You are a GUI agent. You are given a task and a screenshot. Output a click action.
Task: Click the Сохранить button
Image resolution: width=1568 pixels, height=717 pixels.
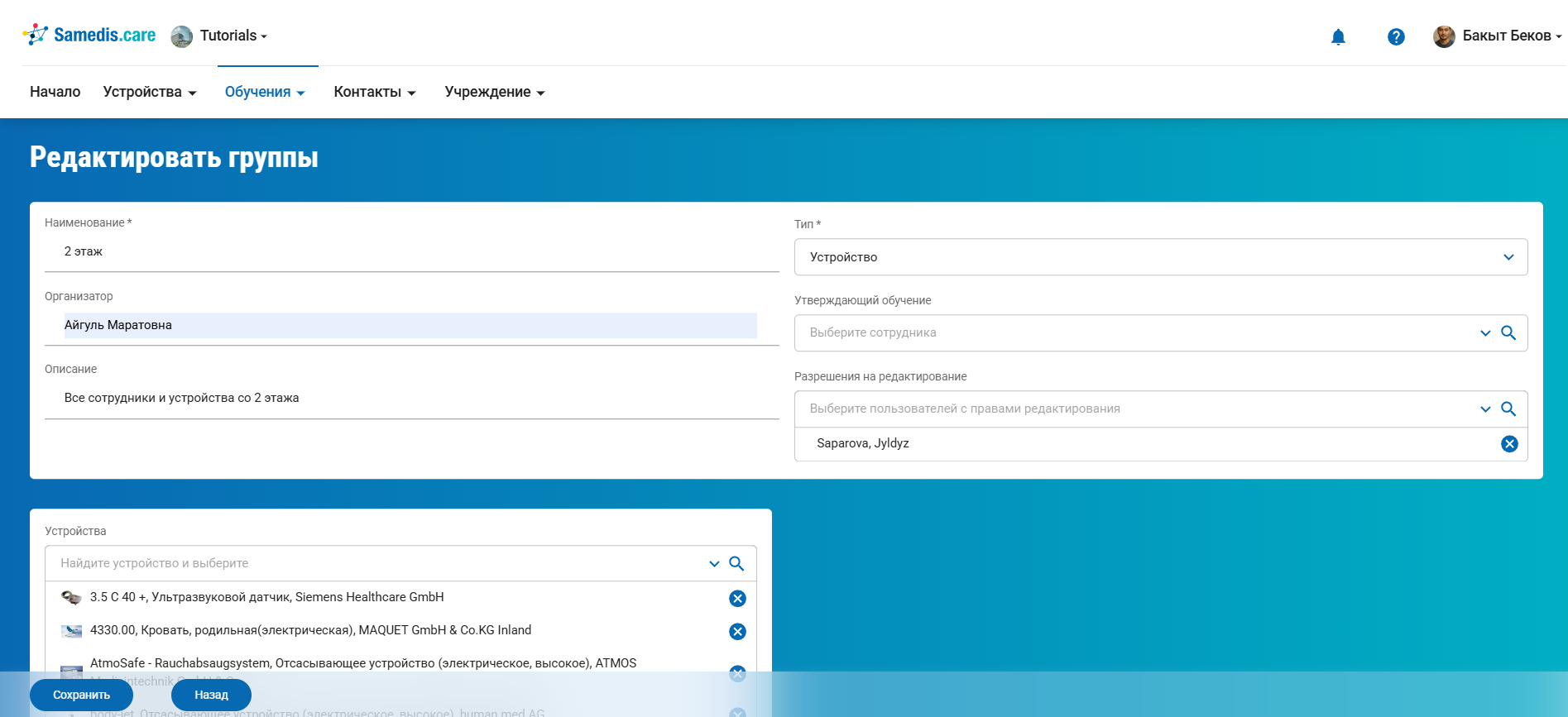[81, 695]
